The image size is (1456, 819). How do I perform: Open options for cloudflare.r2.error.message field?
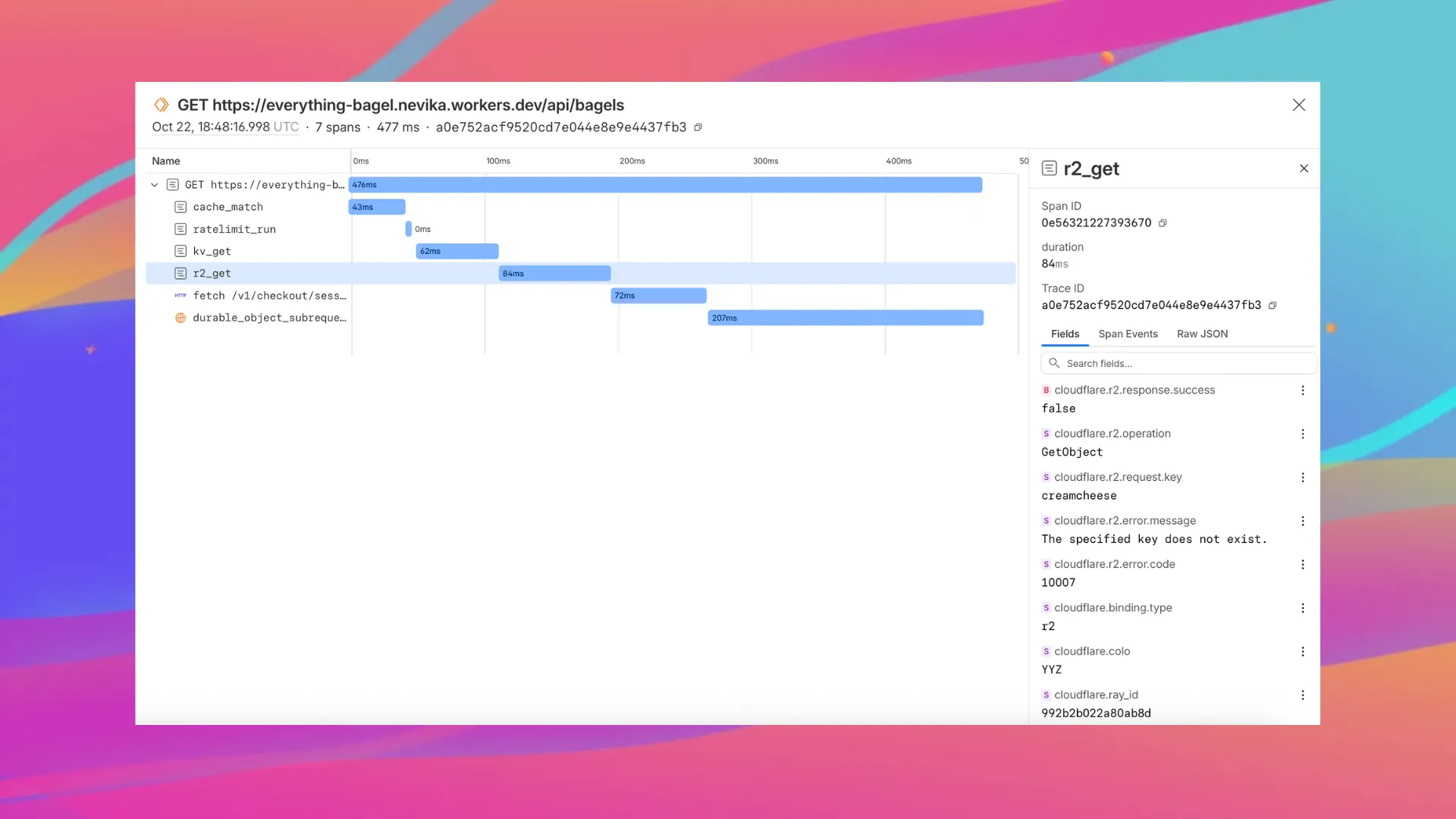point(1303,521)
